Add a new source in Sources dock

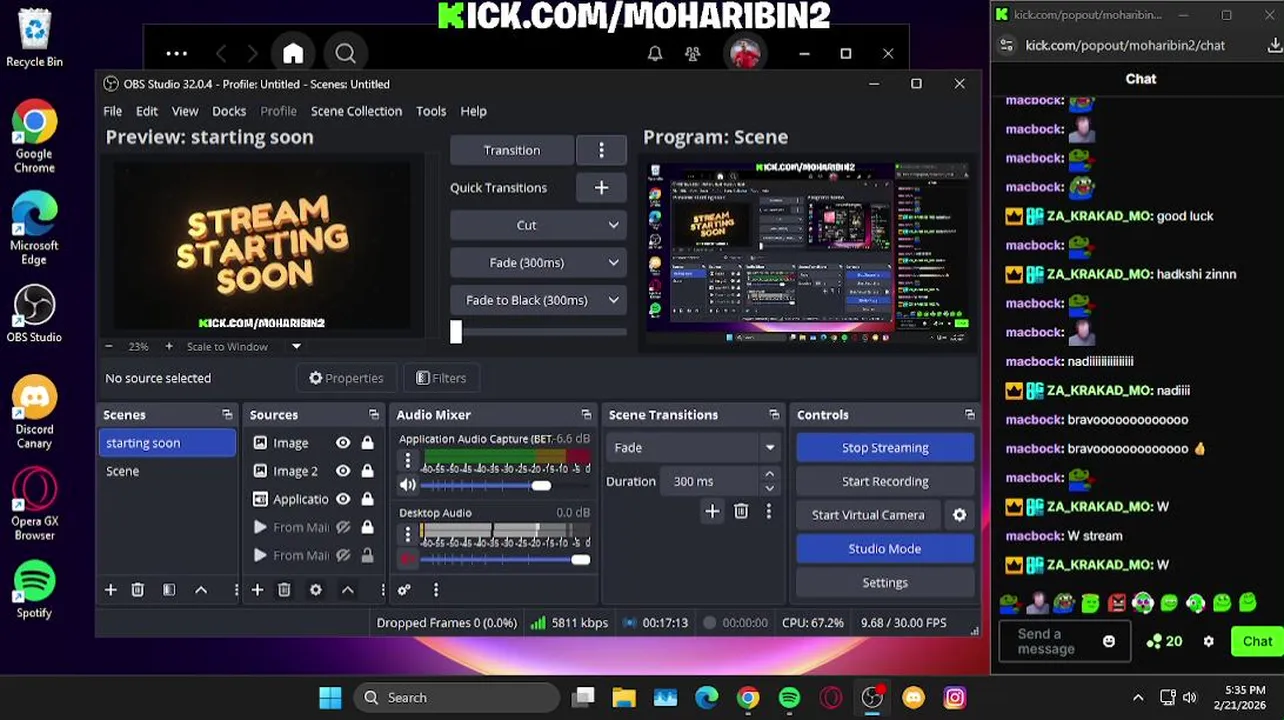257,590
